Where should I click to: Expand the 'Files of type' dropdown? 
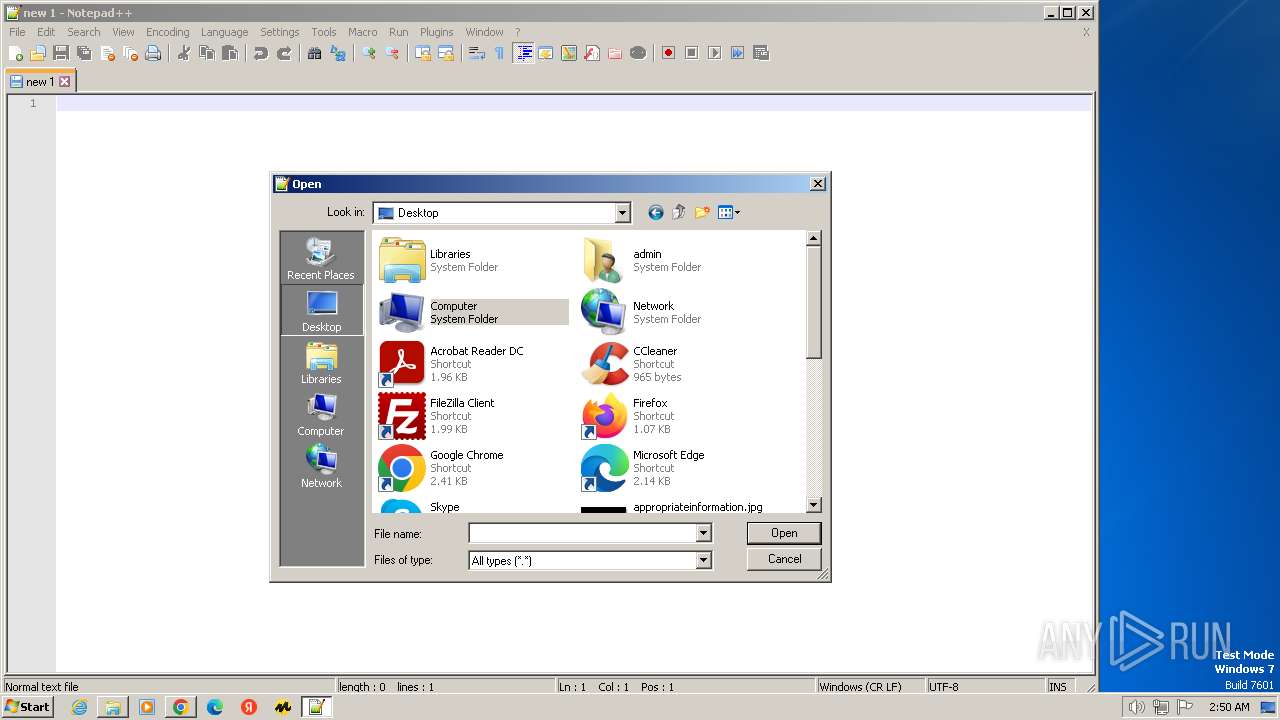click(x=703, y=560)
